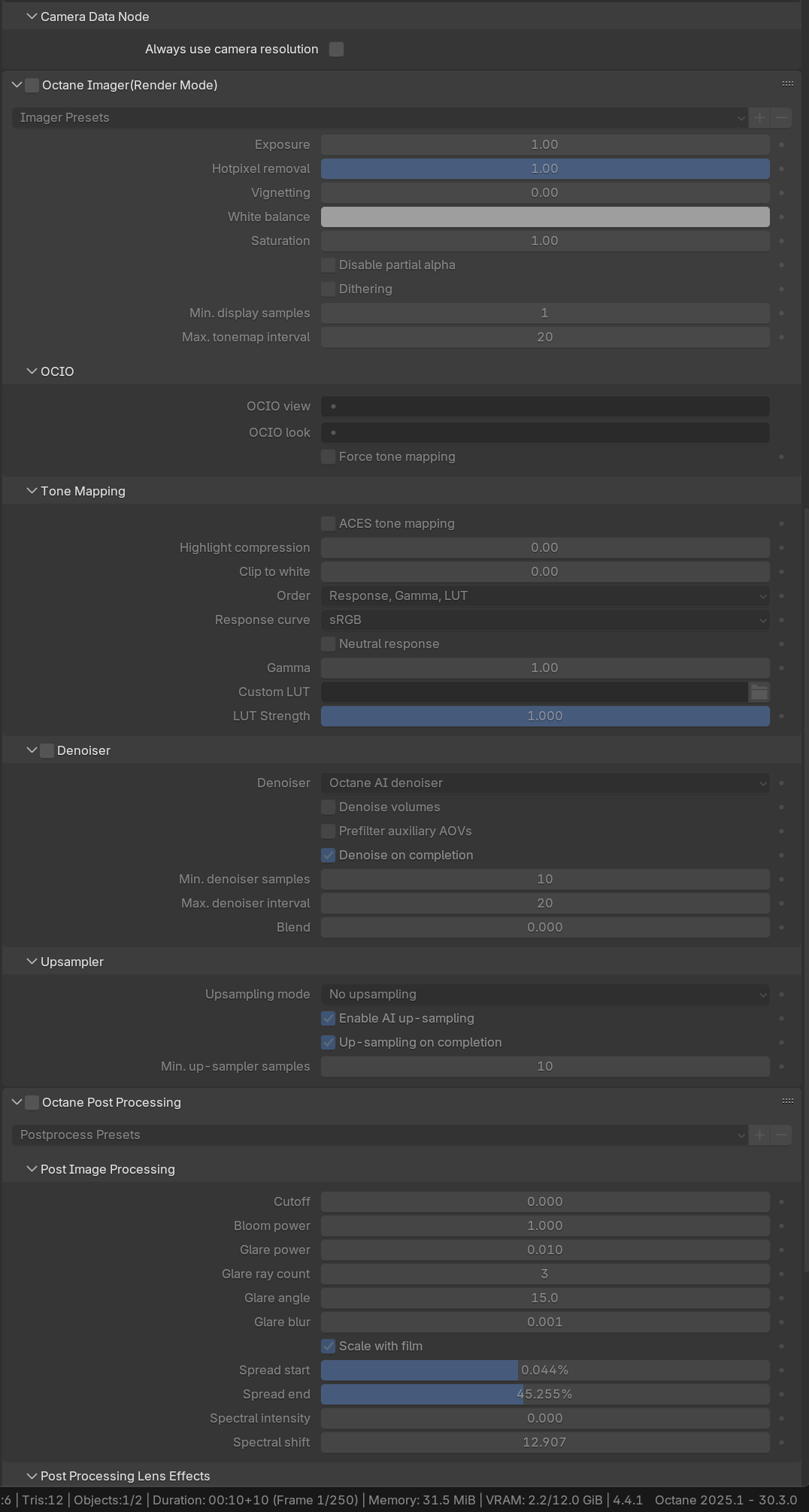
Task: Click the LUT Strength slider
Action: pos(545,716)
